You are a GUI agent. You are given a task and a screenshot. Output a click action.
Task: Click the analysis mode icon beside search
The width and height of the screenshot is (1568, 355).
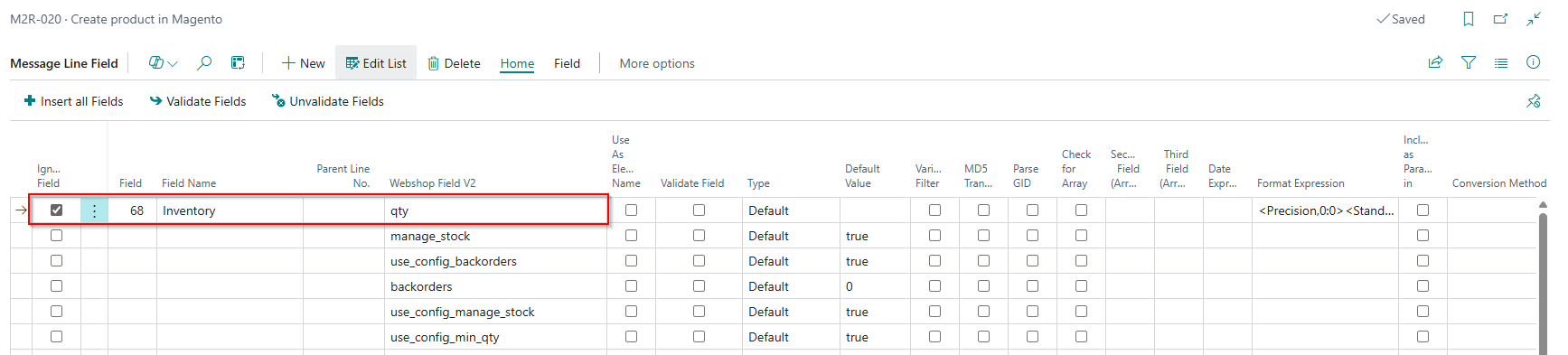point(238,63)
